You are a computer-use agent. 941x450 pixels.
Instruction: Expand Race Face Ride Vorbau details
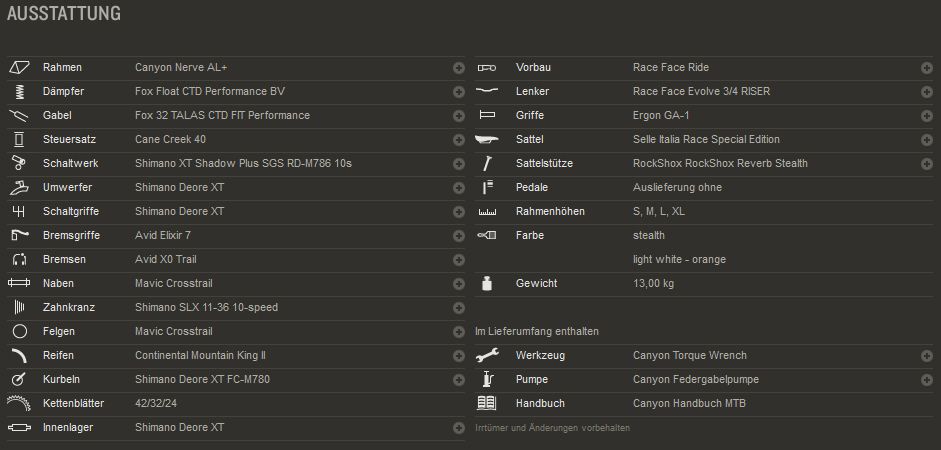(926, 68)
